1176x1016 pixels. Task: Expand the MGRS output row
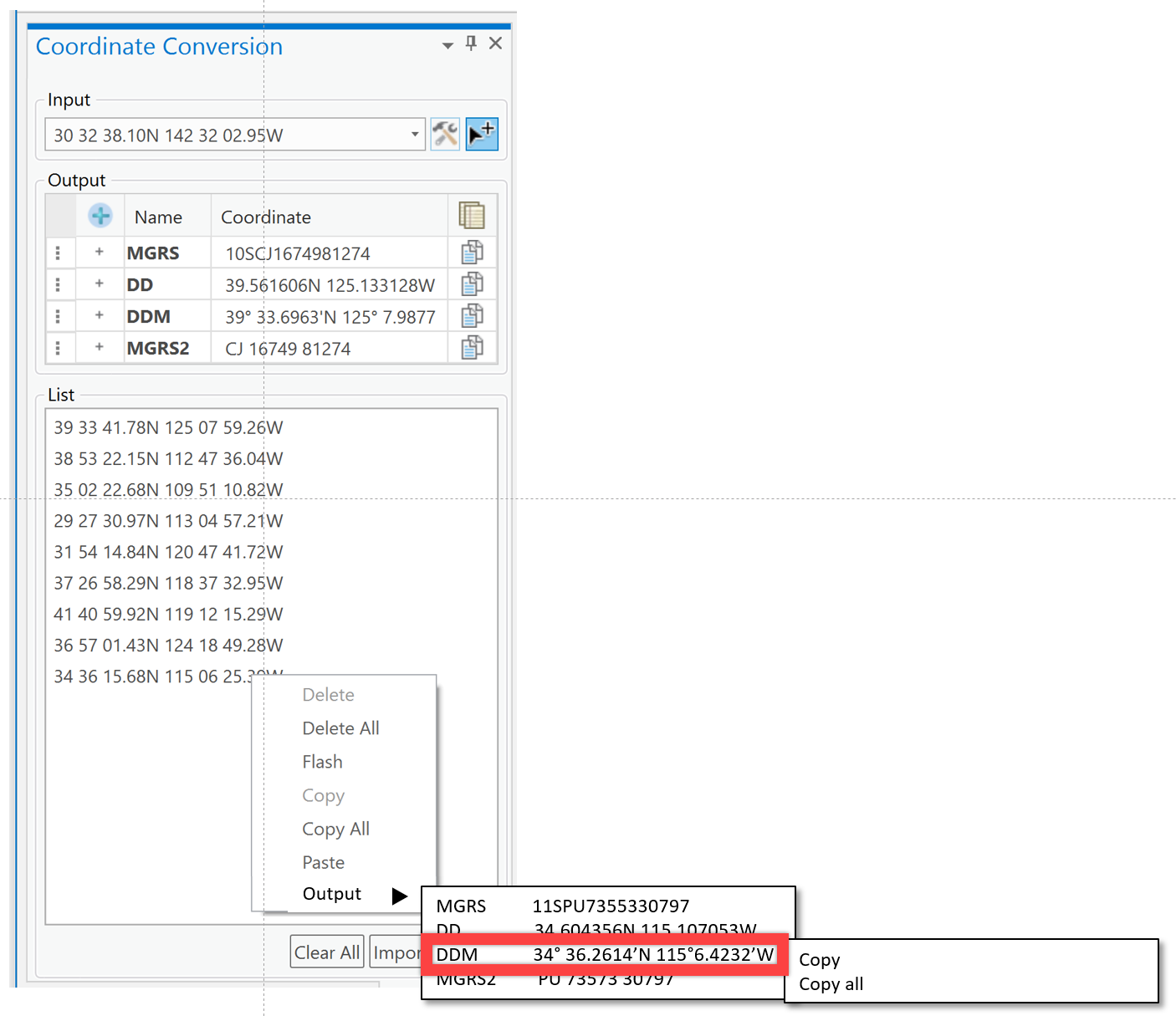coord(100,252)
